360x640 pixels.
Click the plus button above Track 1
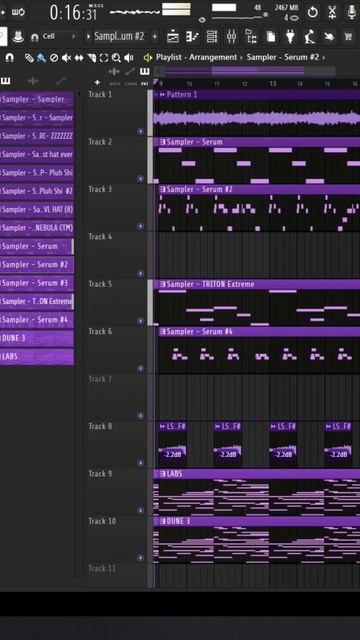(x=97, y=82)
